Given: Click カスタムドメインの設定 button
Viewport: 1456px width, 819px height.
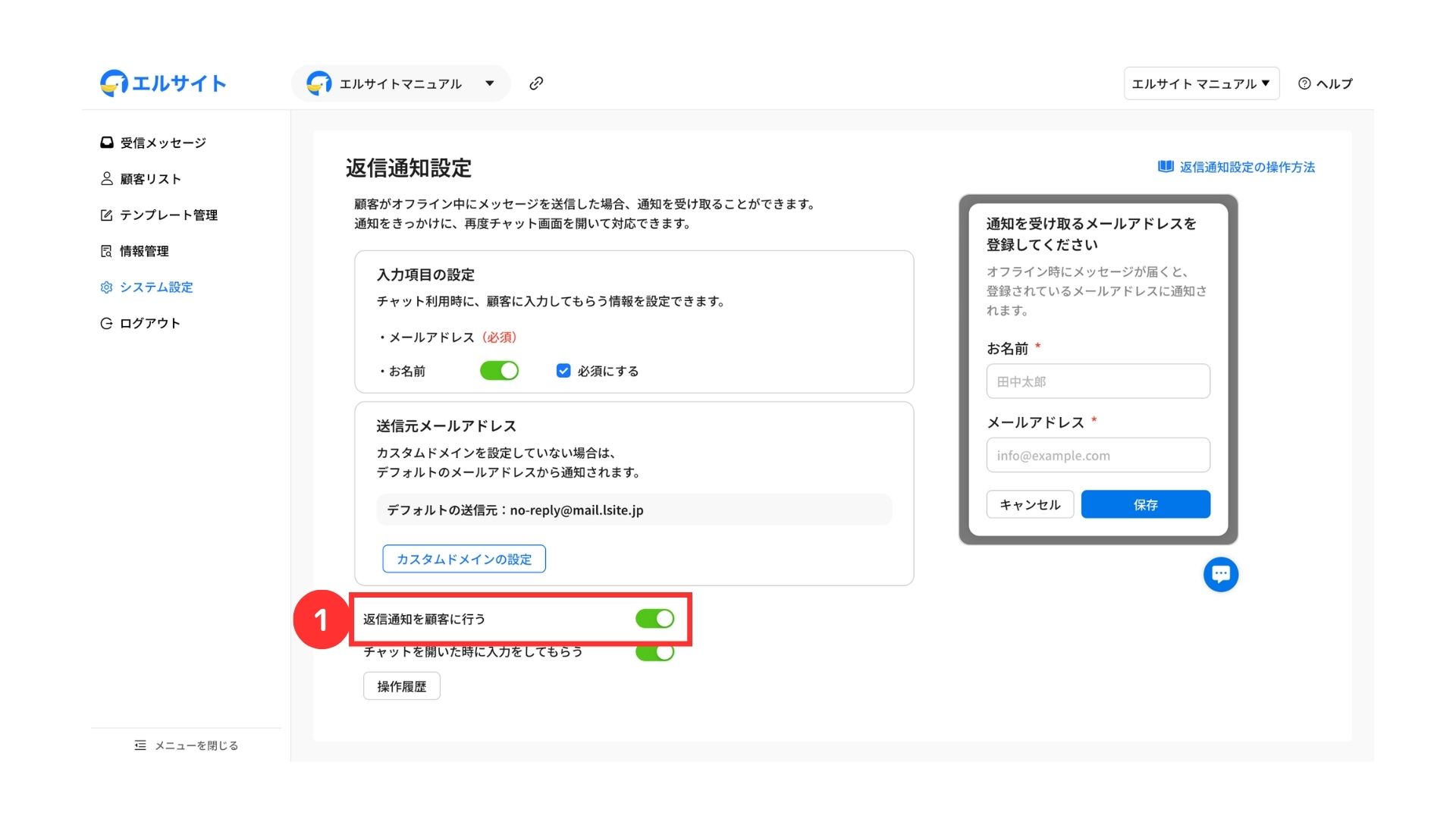Looking at the screenshot, I should coord(463,559).
